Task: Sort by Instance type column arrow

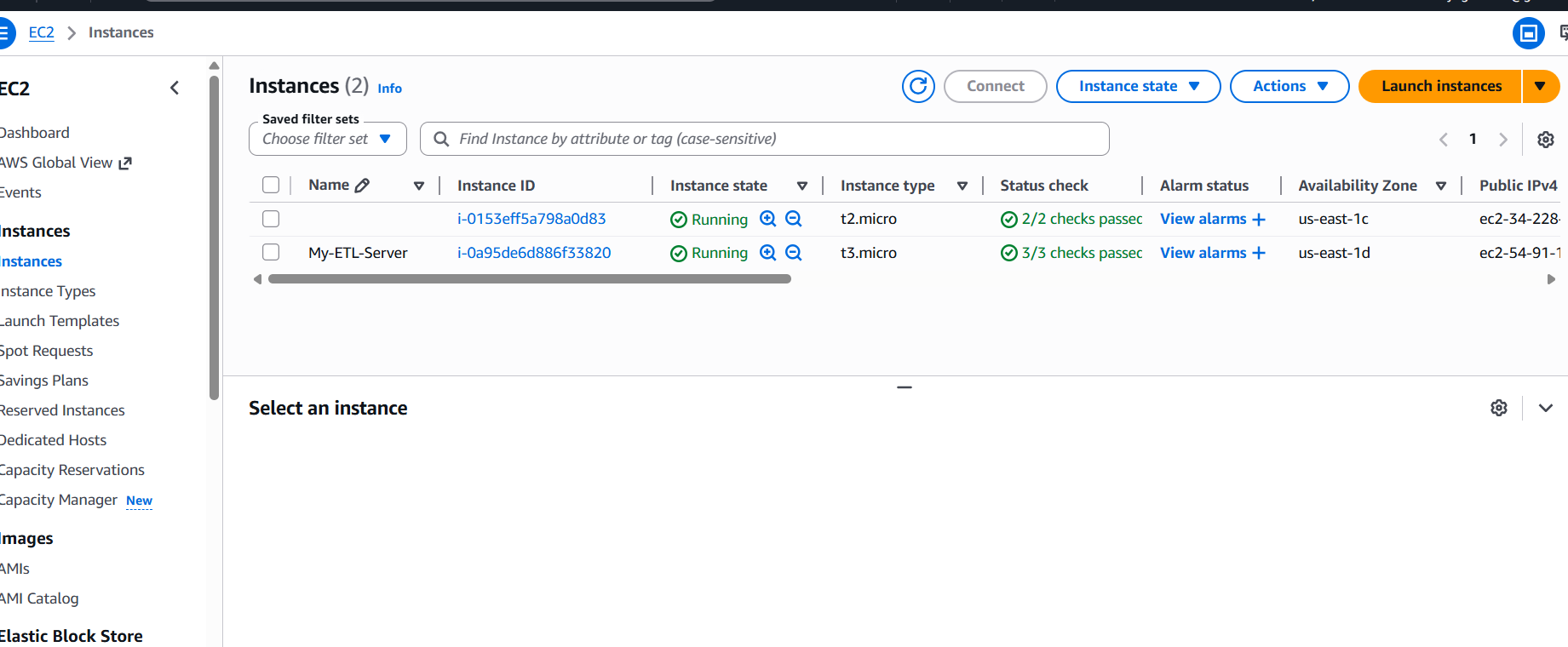Action: (x=962, y=186)
